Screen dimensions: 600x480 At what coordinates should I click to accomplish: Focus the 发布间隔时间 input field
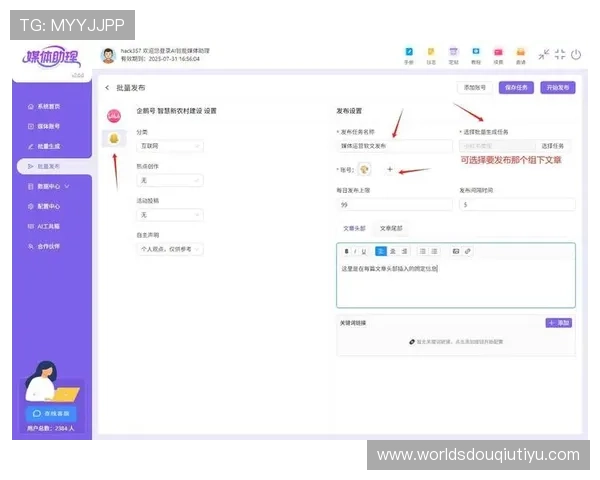point(517,205)
